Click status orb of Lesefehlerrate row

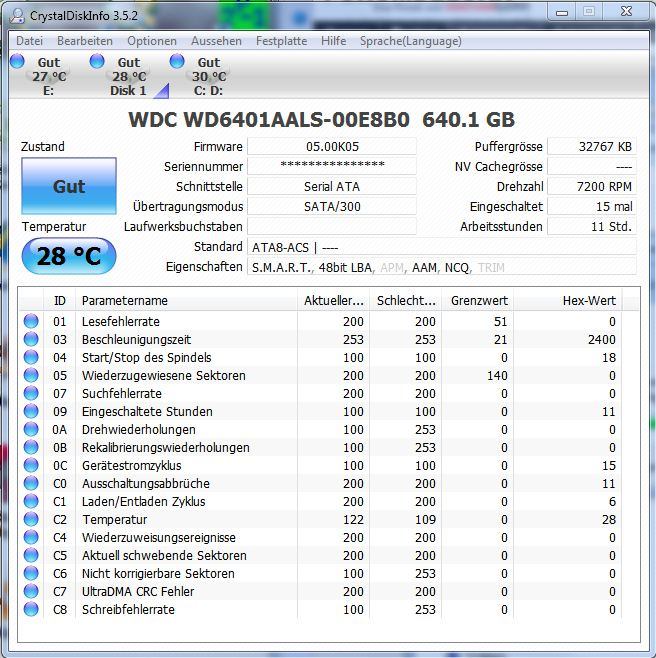tap(31, 321)
